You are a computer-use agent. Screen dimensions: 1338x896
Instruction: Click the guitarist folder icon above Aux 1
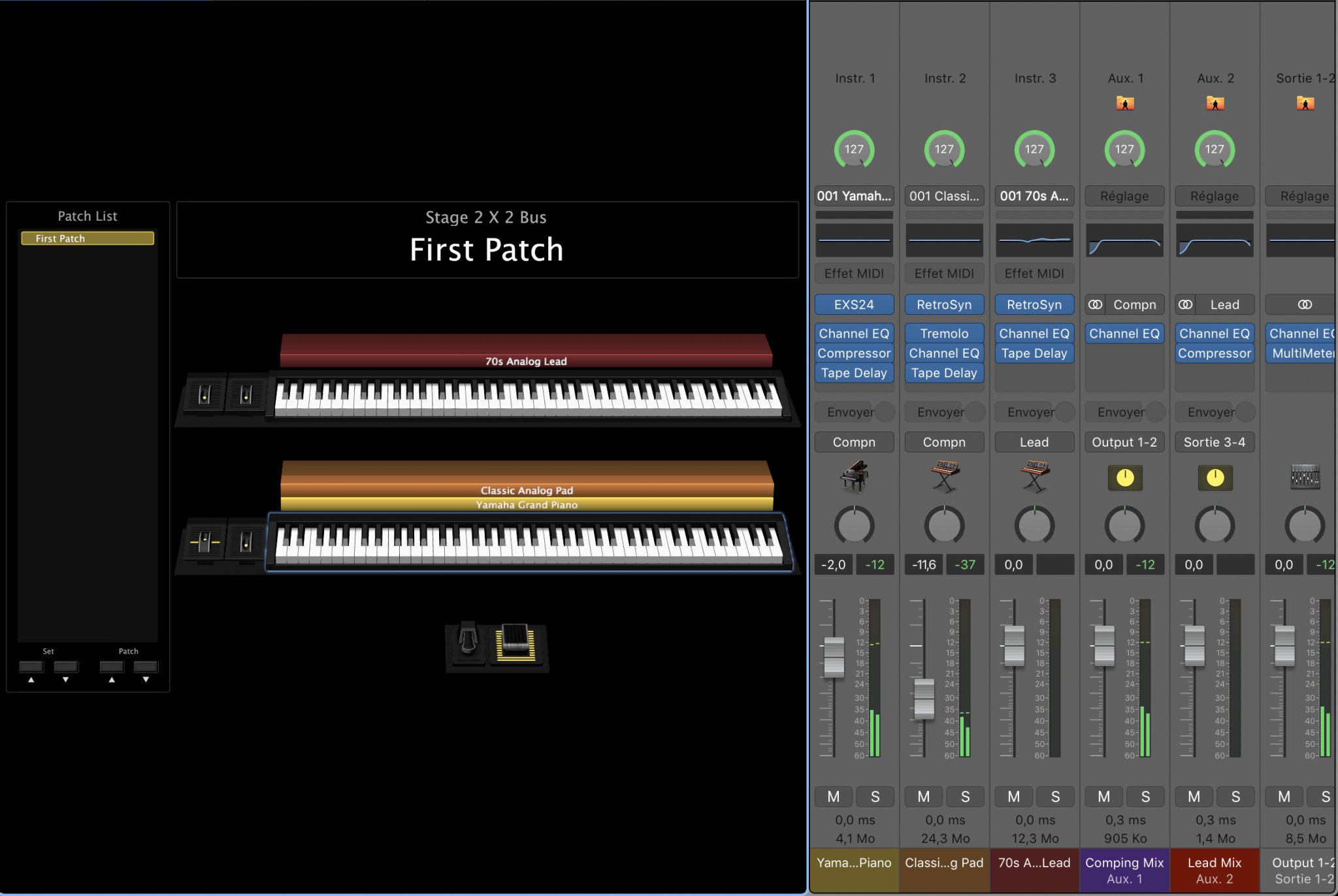(1124, 103)
